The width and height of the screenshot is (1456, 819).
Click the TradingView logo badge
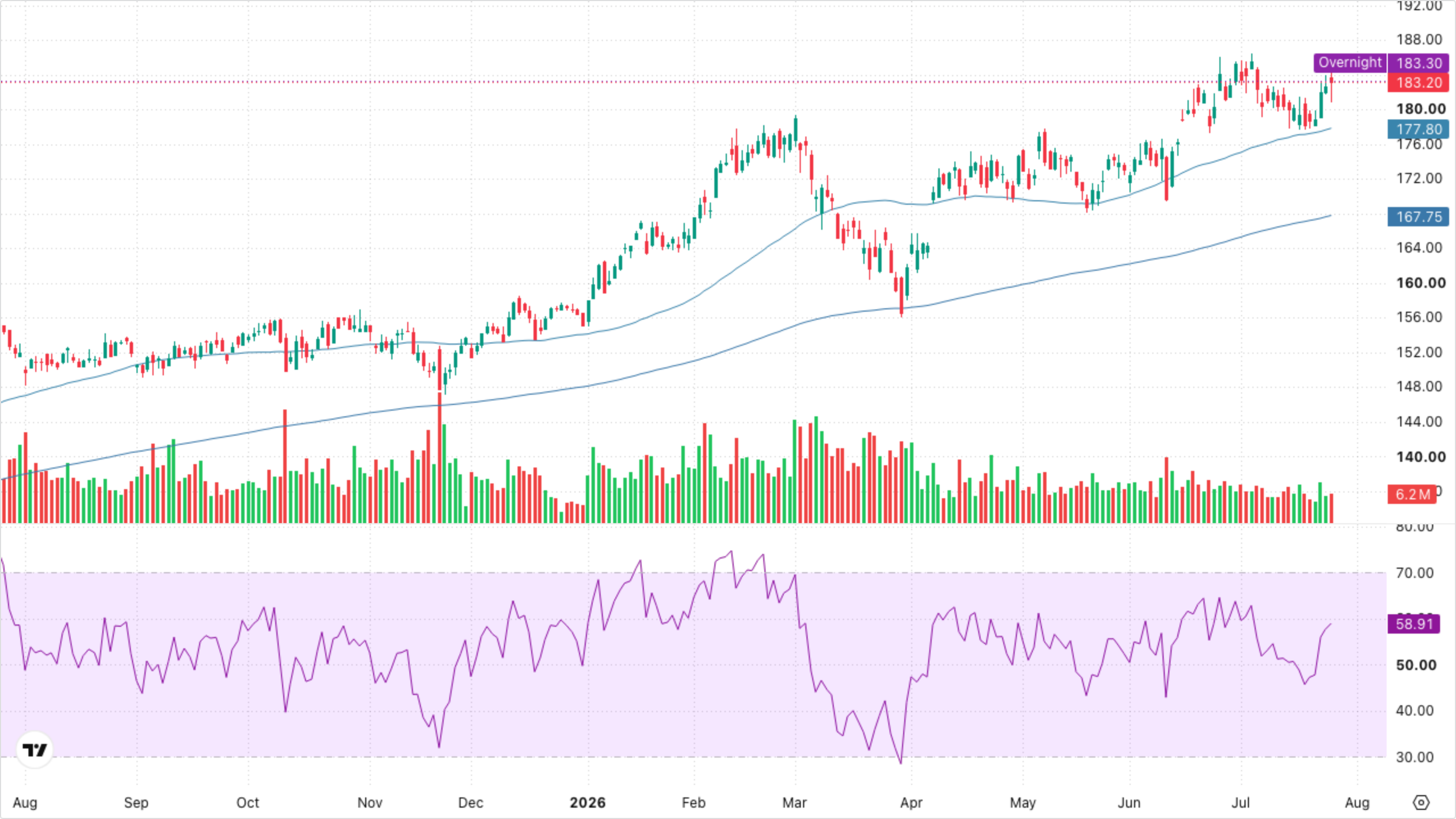(35, 750)
